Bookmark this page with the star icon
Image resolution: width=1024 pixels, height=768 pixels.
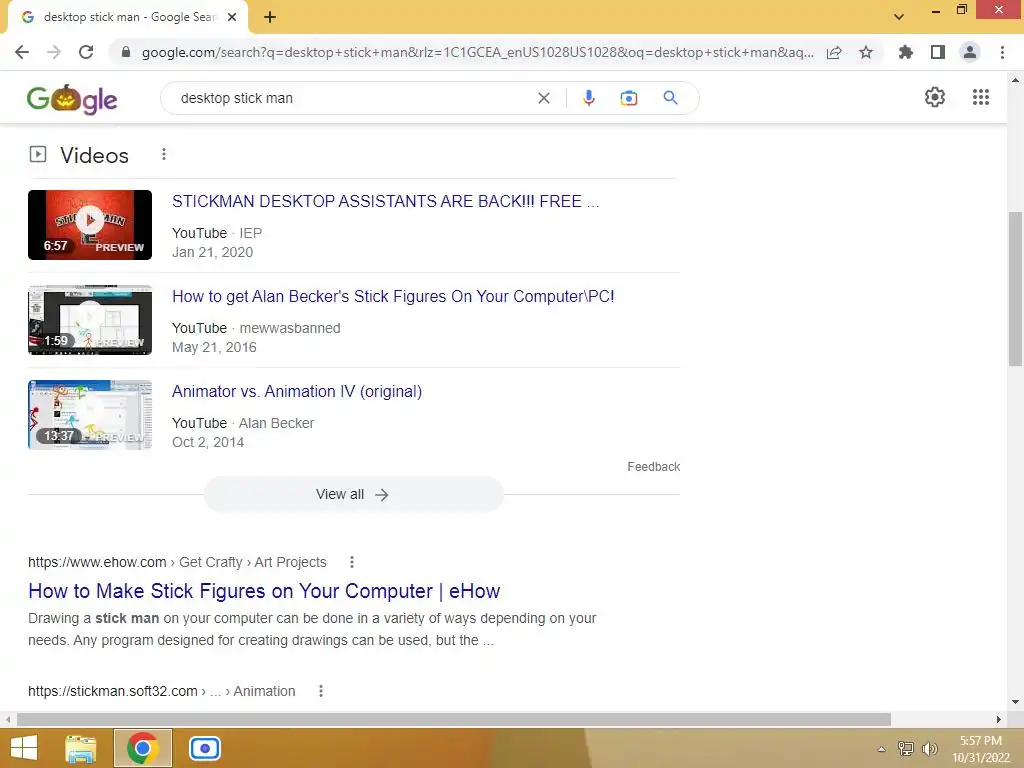[866, 52]
